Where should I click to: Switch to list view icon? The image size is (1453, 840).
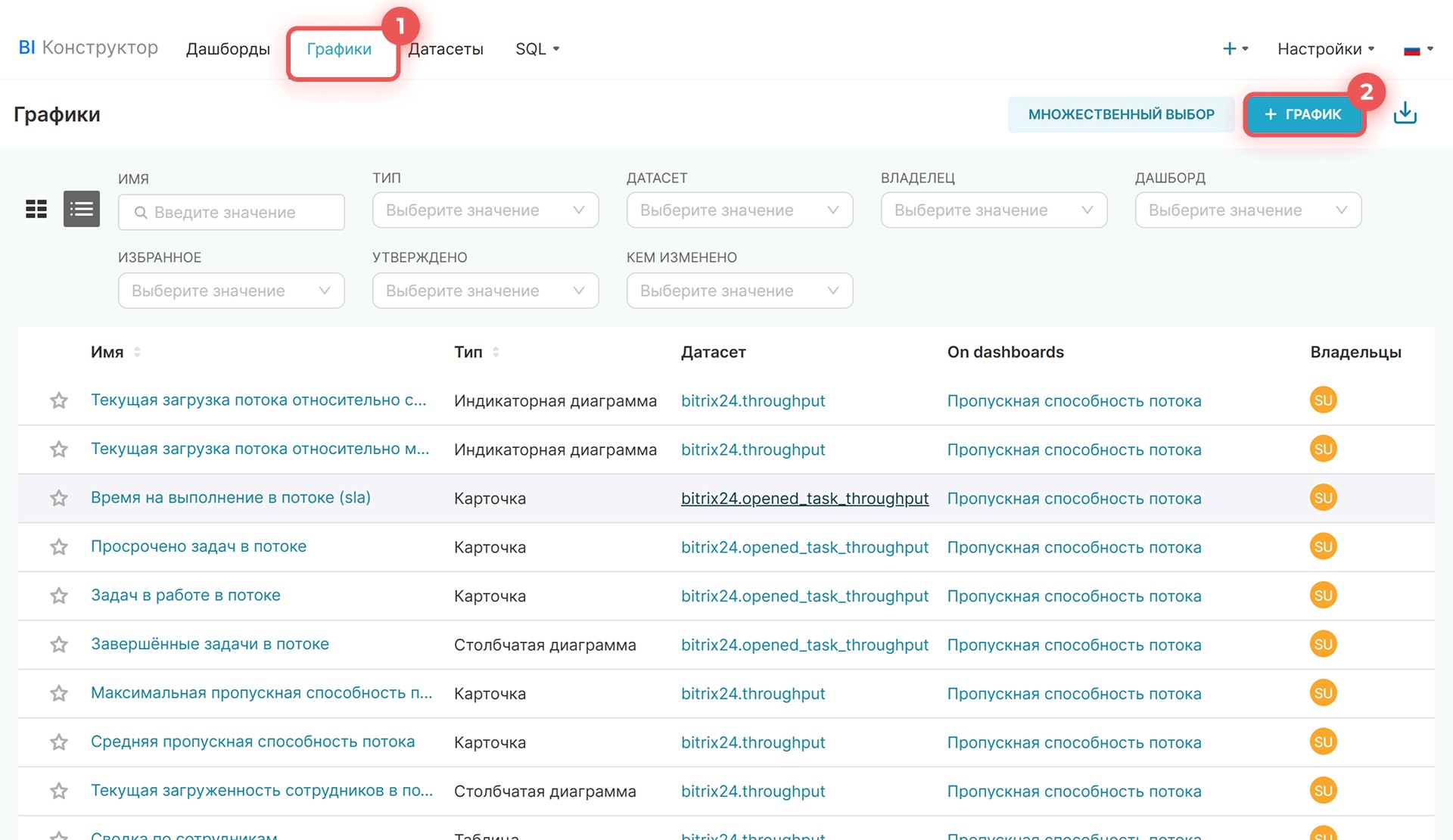pos(82,209)
